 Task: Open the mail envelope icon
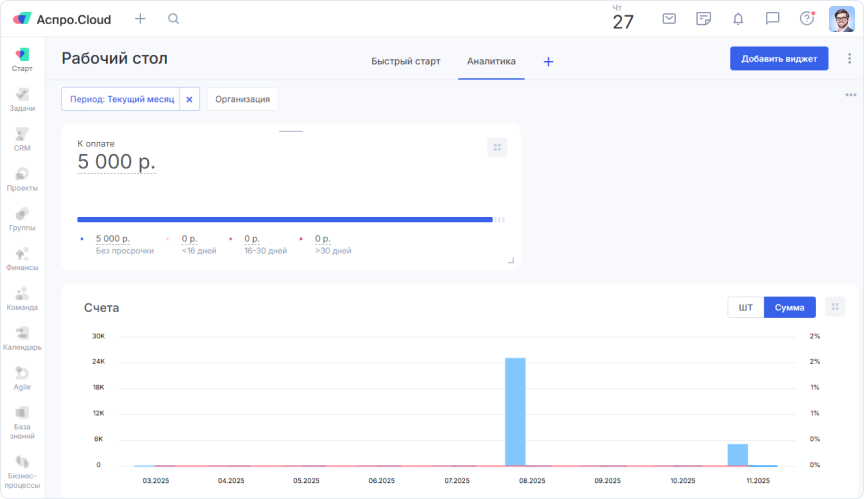click(669, 19)
